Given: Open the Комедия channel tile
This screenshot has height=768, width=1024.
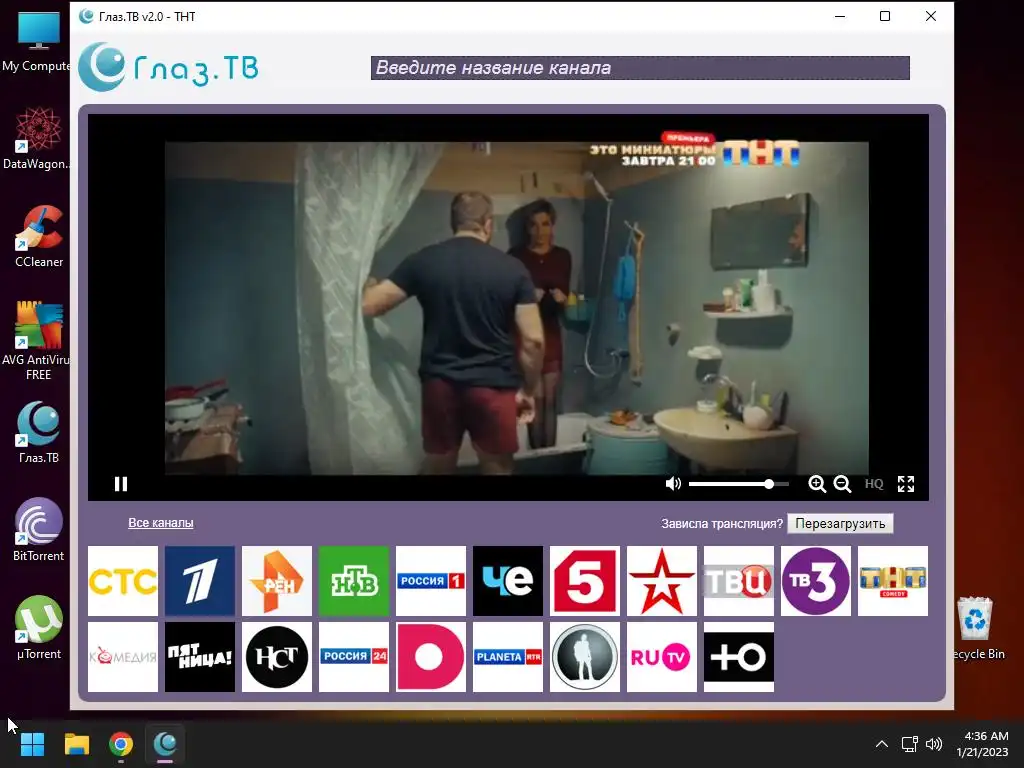Looking at the screenshot, I should 123,657.
